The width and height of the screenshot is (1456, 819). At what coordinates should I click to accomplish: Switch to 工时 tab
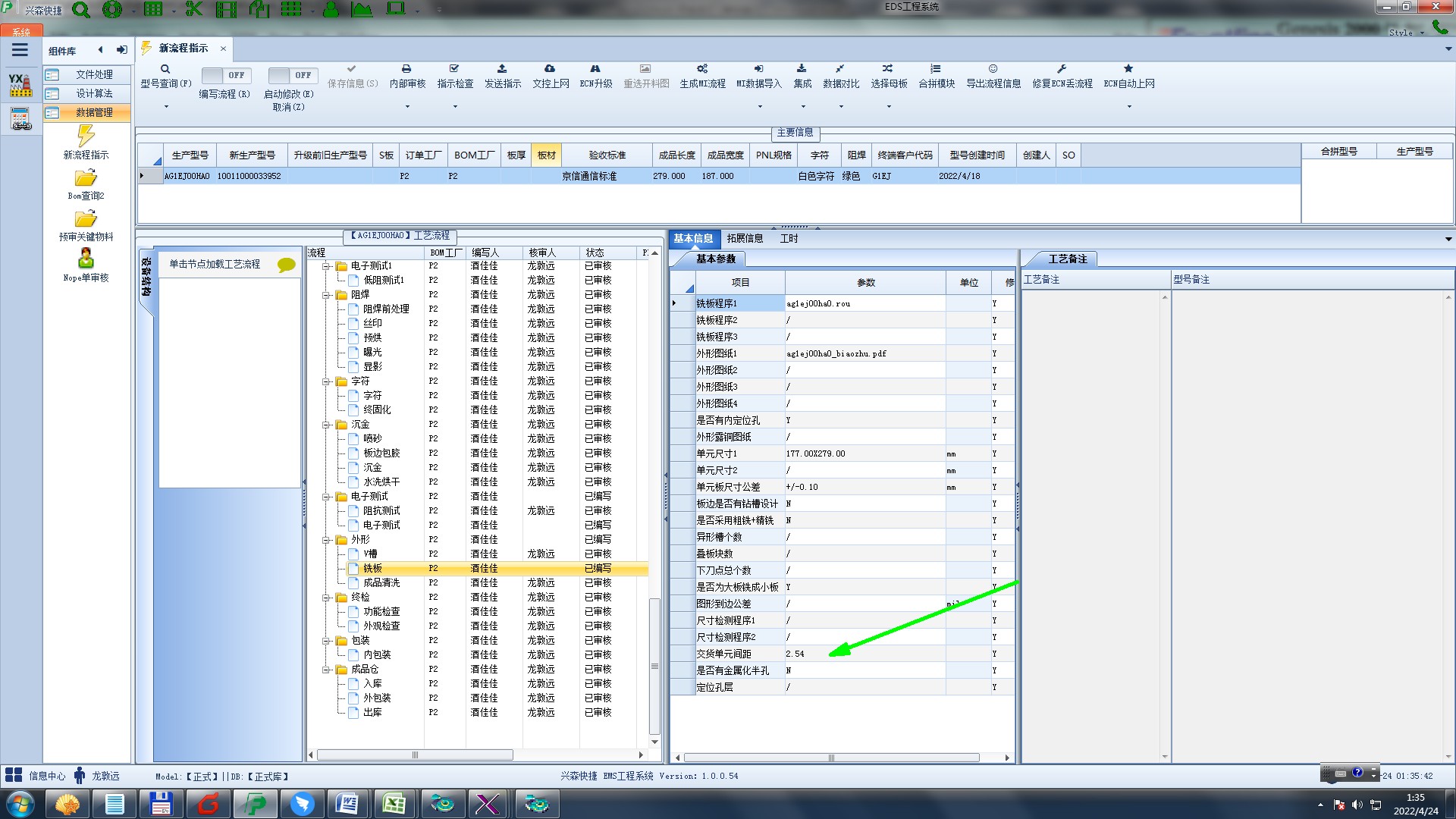click(789, 238)
